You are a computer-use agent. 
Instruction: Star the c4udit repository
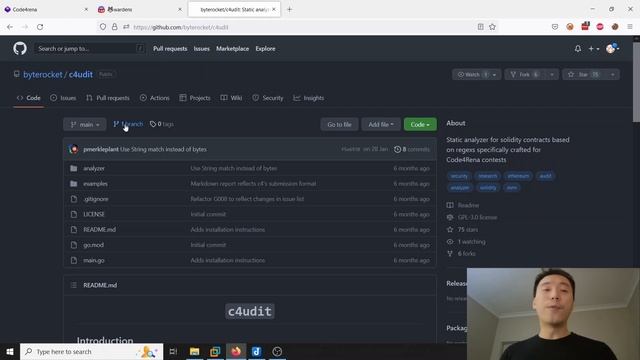[584, 75]
